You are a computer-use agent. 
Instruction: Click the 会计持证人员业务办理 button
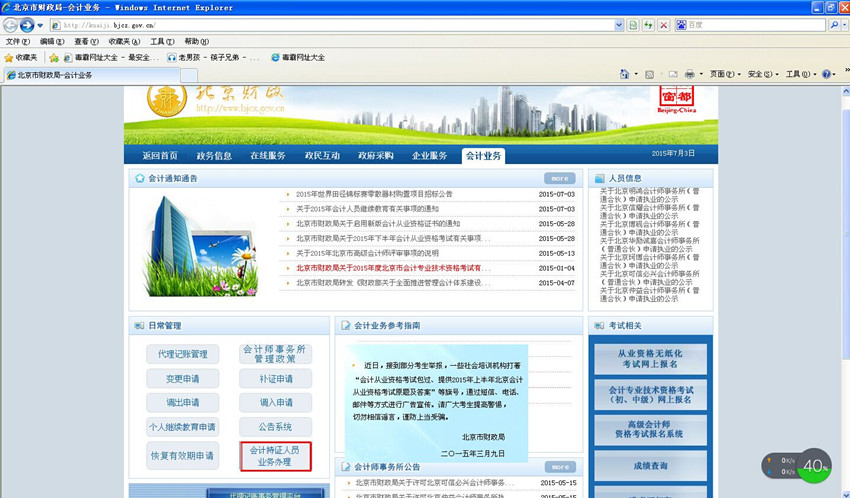click(275, 456)
